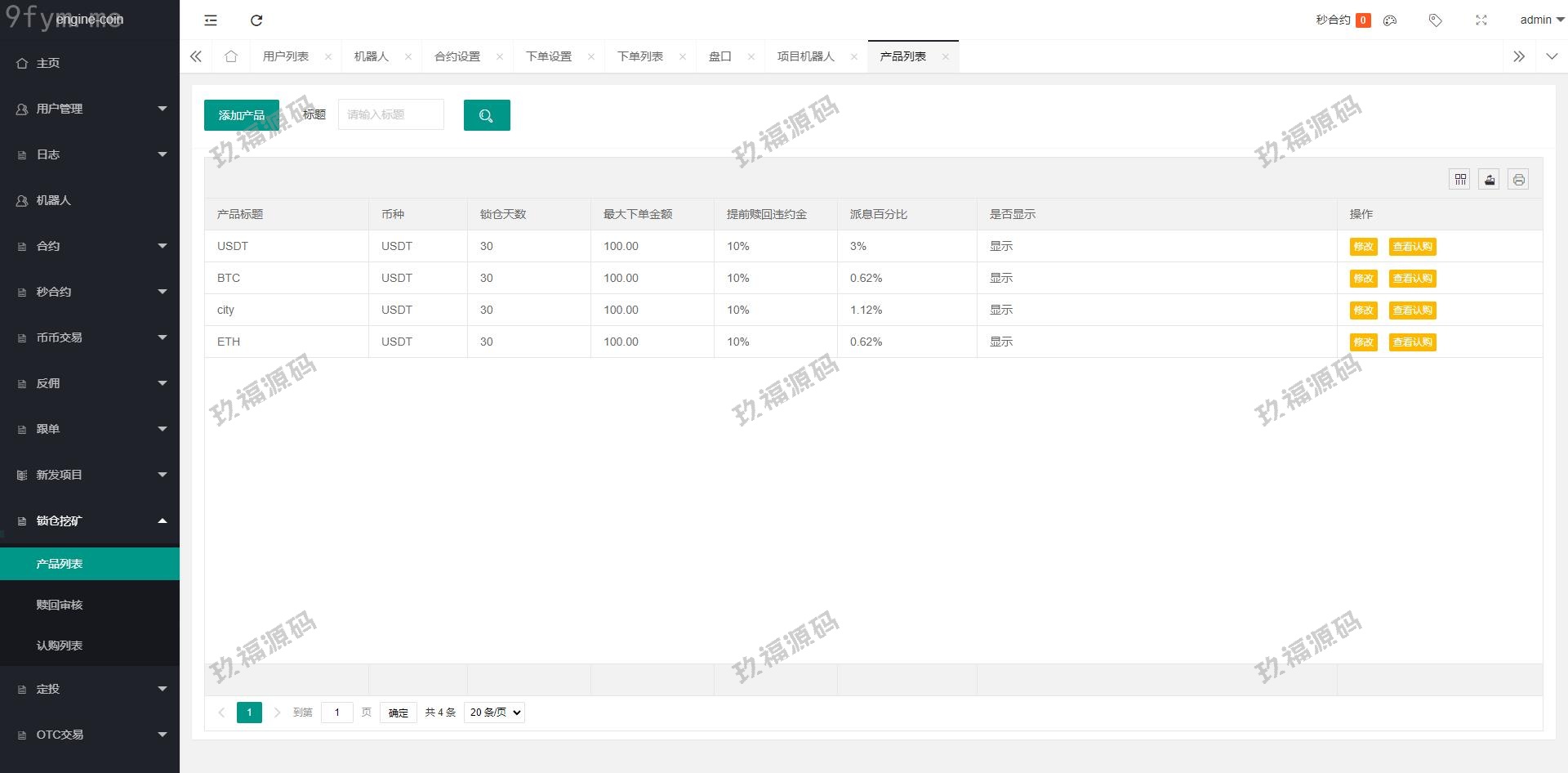The height and width of the screenshot is (773, 1568).
Task: Open 赎回审核 in sidebar submenu
Action: coord(60,605)
